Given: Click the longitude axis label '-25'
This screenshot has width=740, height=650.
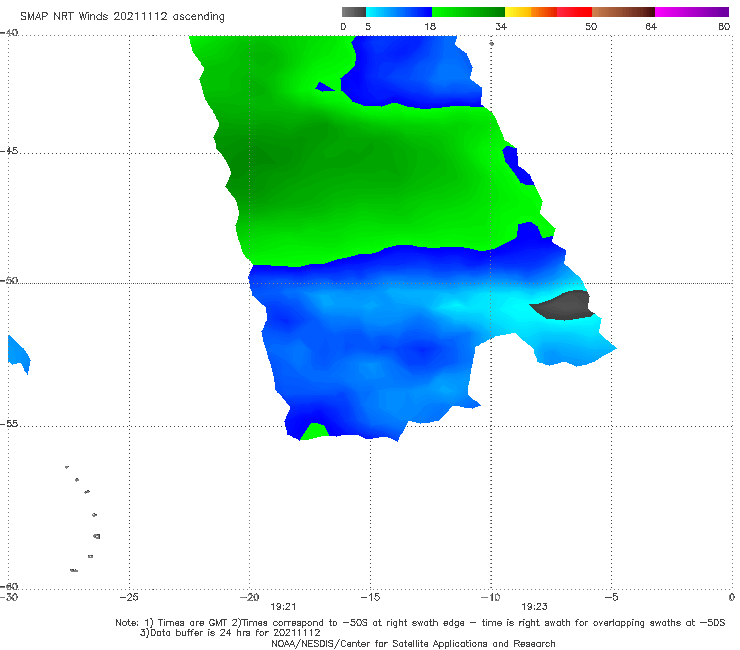Looking at the screenshot, I should pyautogui.click(x=129, y=597).
